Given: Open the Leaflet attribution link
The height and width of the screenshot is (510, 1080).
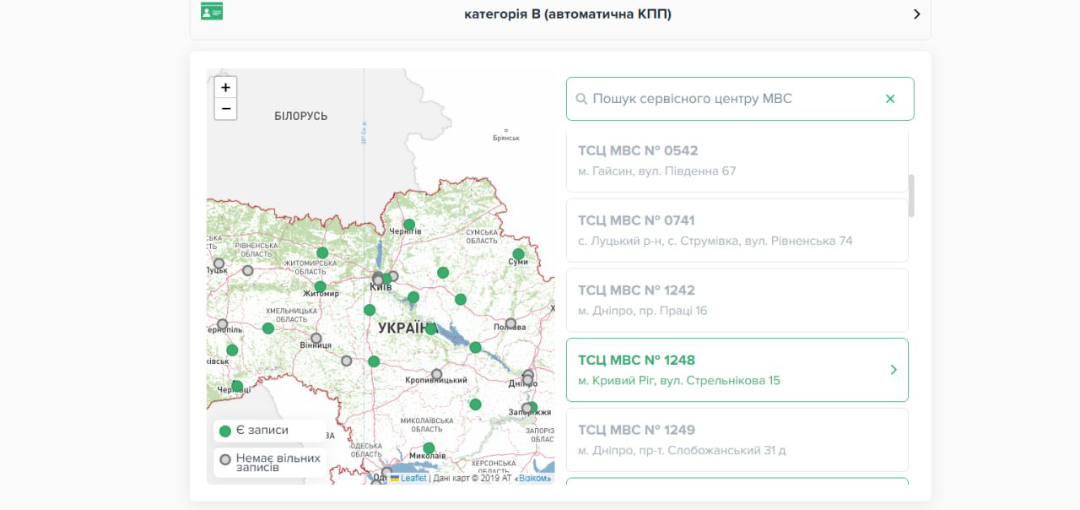Looking at the screenshot, I should (x=413, y=478).
